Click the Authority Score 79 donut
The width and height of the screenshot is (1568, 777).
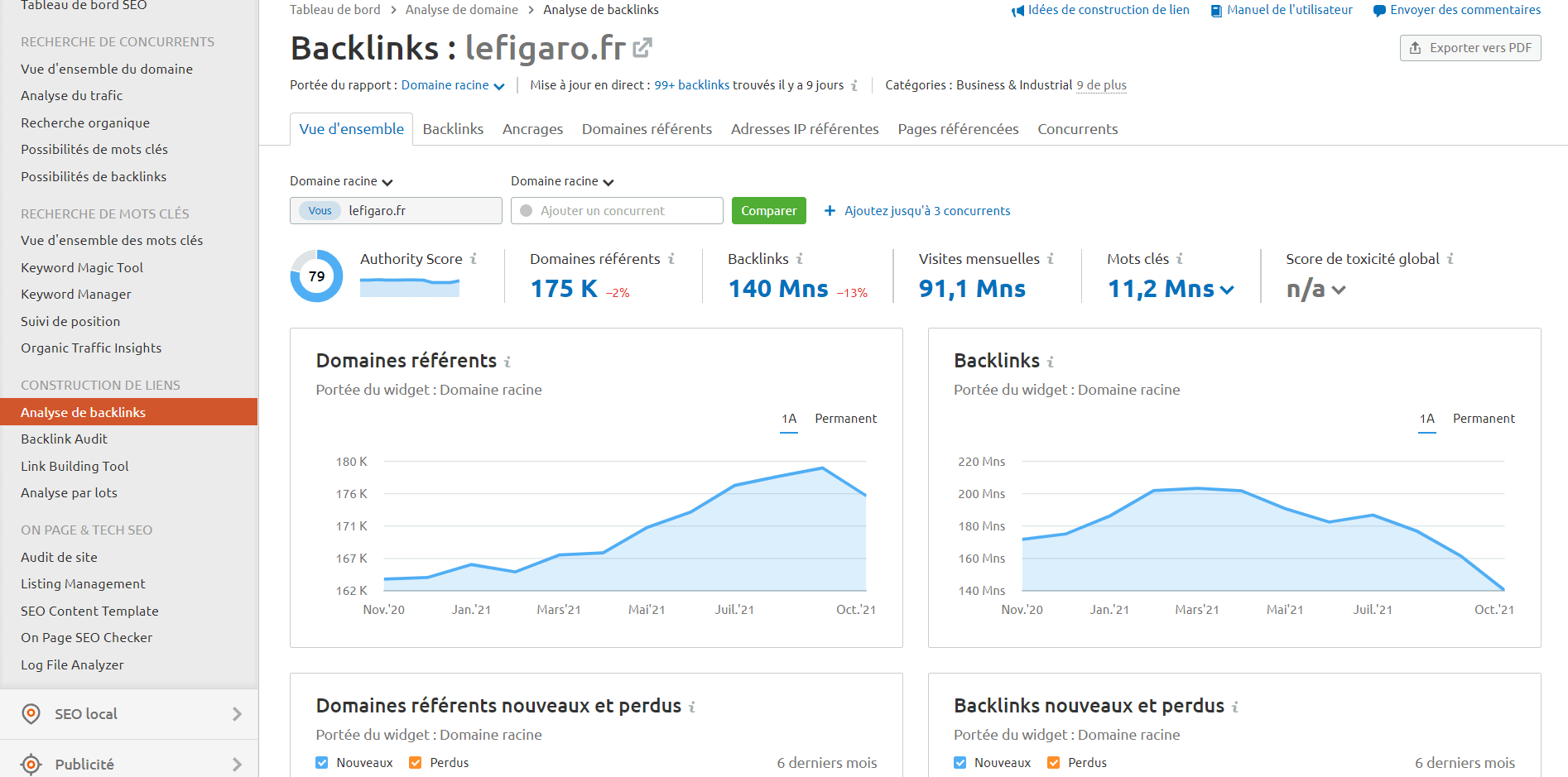click(316, 276)
